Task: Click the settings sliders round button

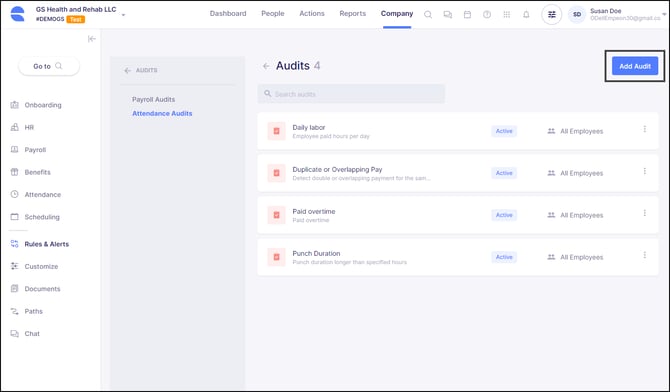Action: (552, 15)
